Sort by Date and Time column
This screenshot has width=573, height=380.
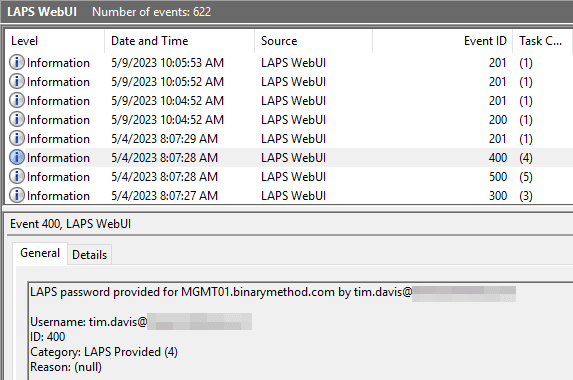click(179, 41)
